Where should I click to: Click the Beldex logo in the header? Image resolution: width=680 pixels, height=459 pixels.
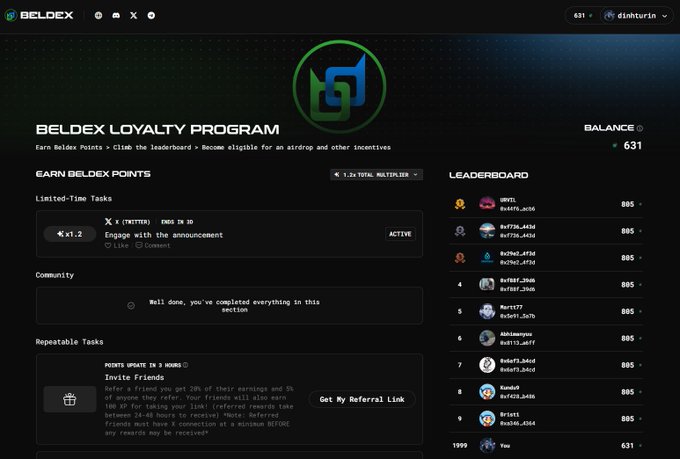pyautogui.click(x=39, y=15)
